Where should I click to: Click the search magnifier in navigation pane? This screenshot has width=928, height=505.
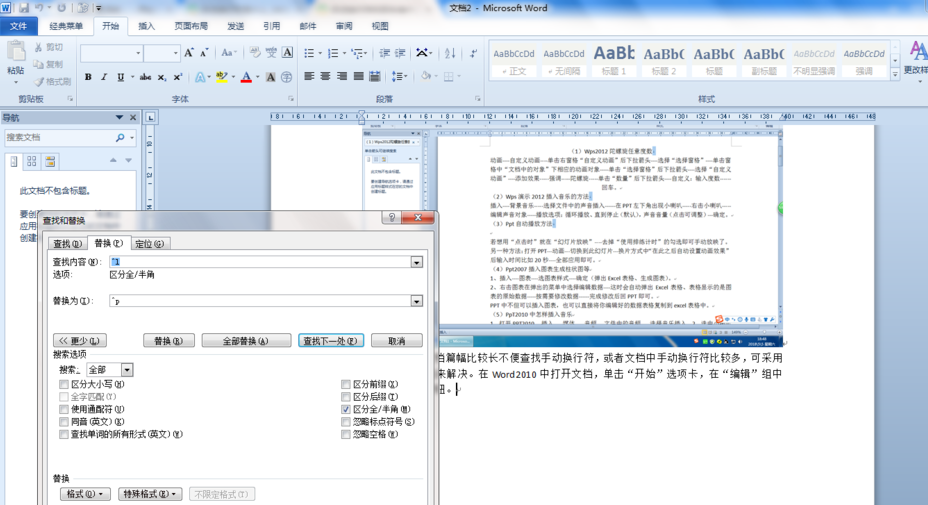120,137
